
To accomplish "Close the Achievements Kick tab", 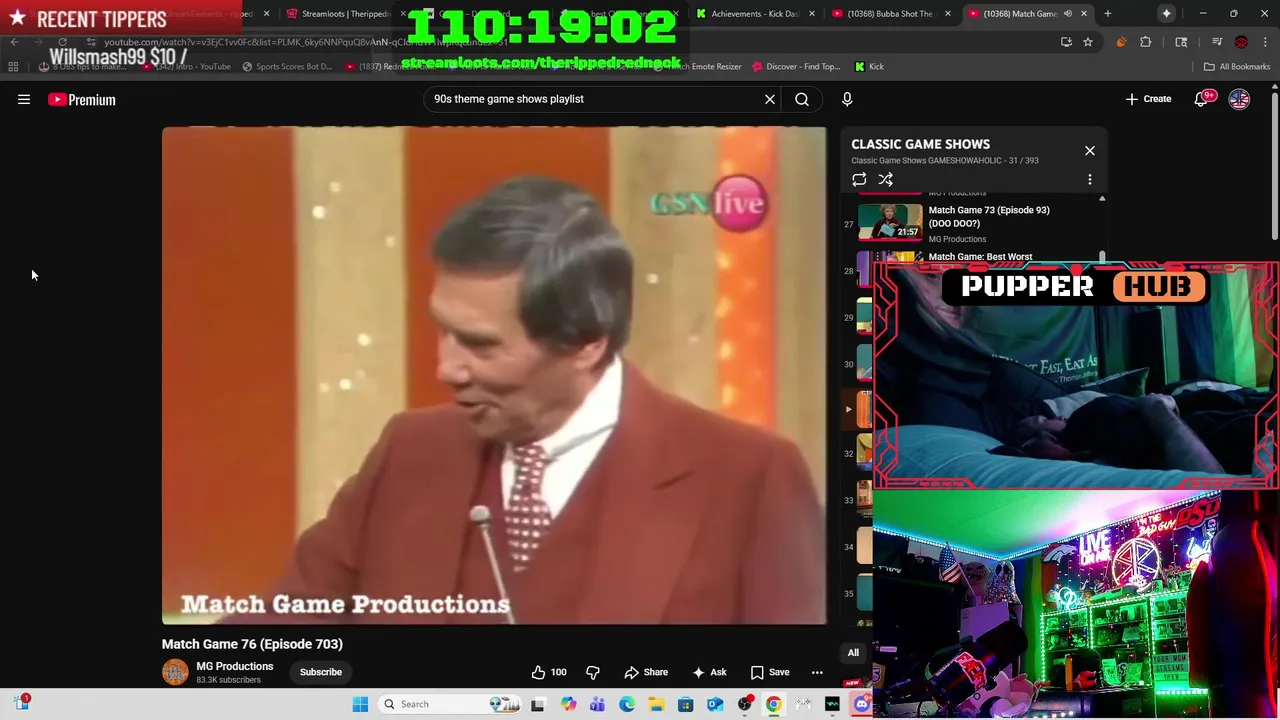I will tap(811, 14).
